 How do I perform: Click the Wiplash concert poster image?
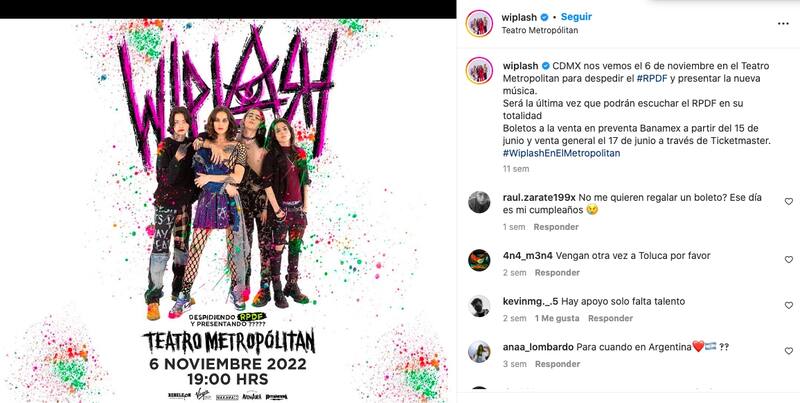(228, 211)
